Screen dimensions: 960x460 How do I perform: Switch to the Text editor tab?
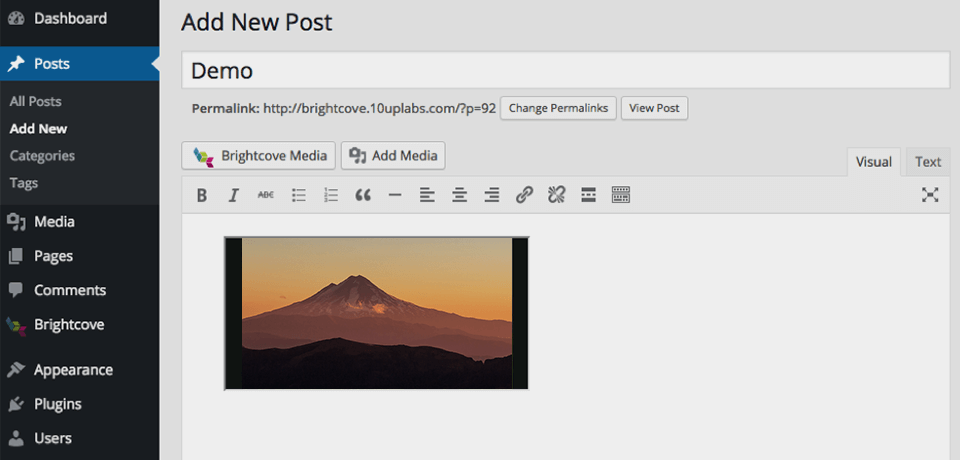coord(928,162)
